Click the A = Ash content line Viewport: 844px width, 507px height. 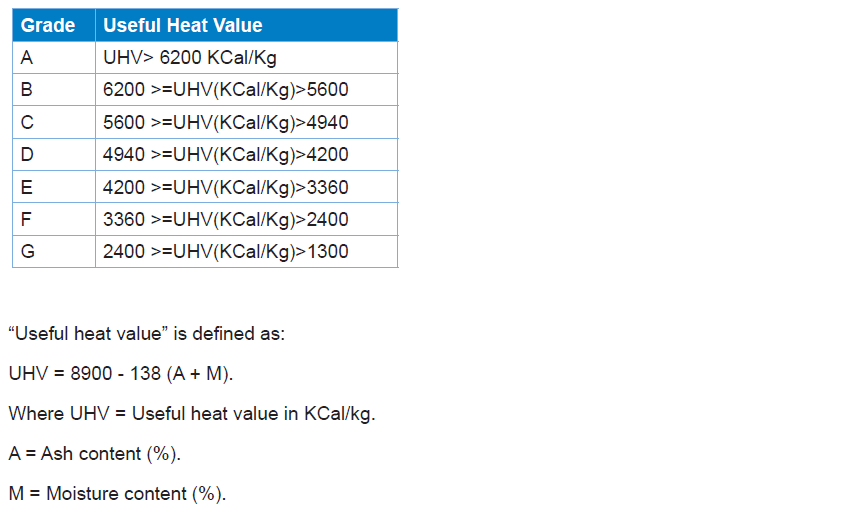95,453
